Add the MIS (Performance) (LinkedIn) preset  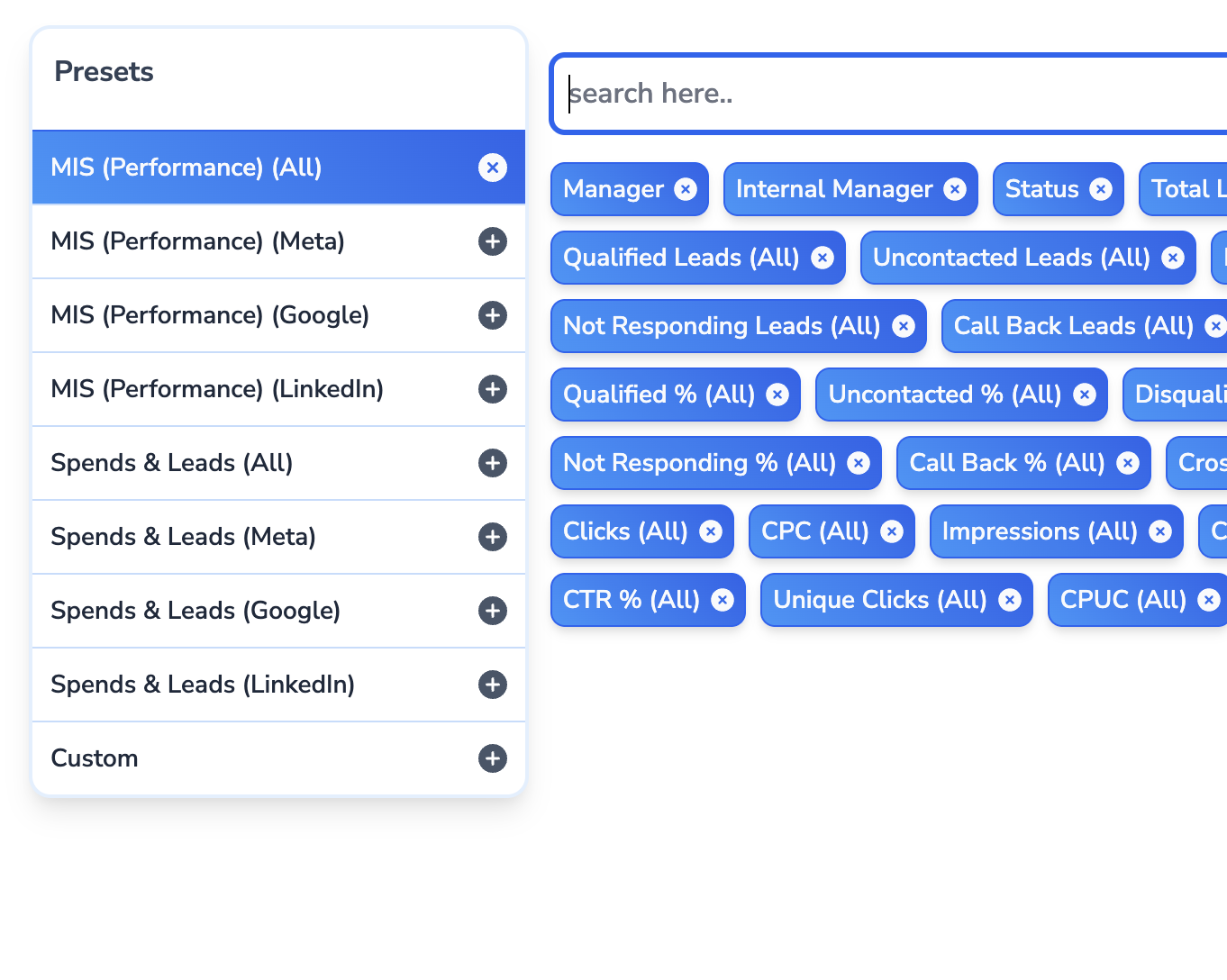pos(493,389)
